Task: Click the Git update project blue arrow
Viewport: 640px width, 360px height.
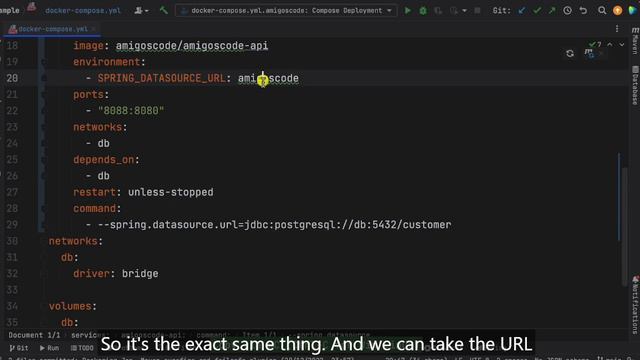Action: (x=522, y=11)
